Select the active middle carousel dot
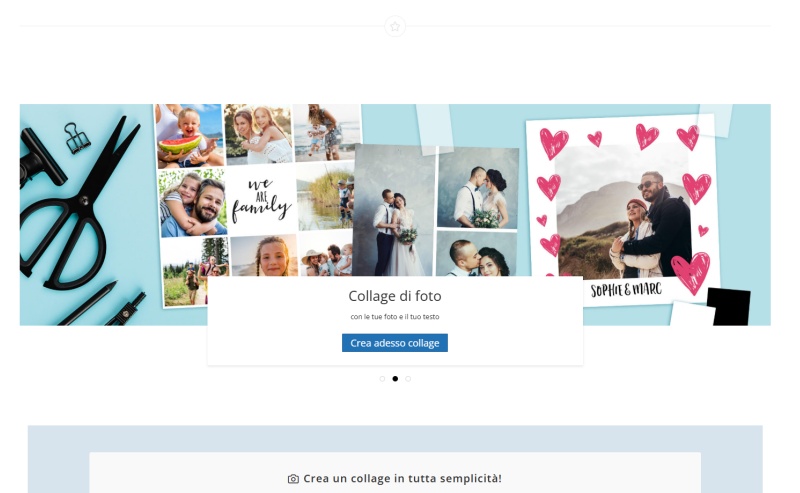This screenshot has width=800, height=493. pos(395,379)
